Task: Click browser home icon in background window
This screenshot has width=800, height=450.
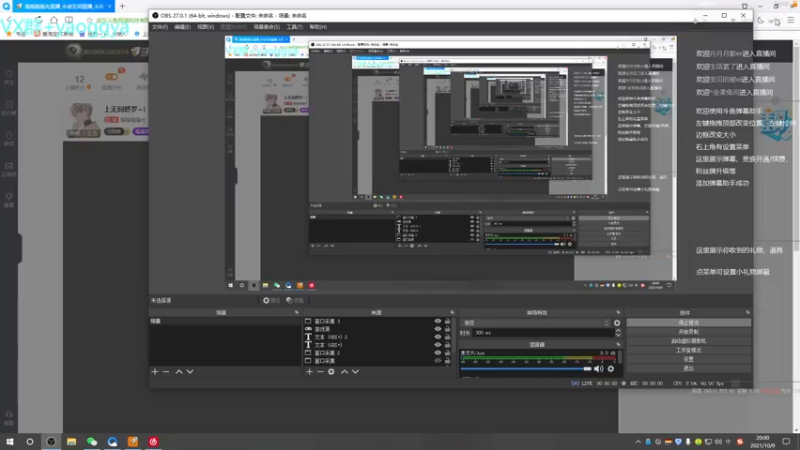Action: (x=54, y=20)
